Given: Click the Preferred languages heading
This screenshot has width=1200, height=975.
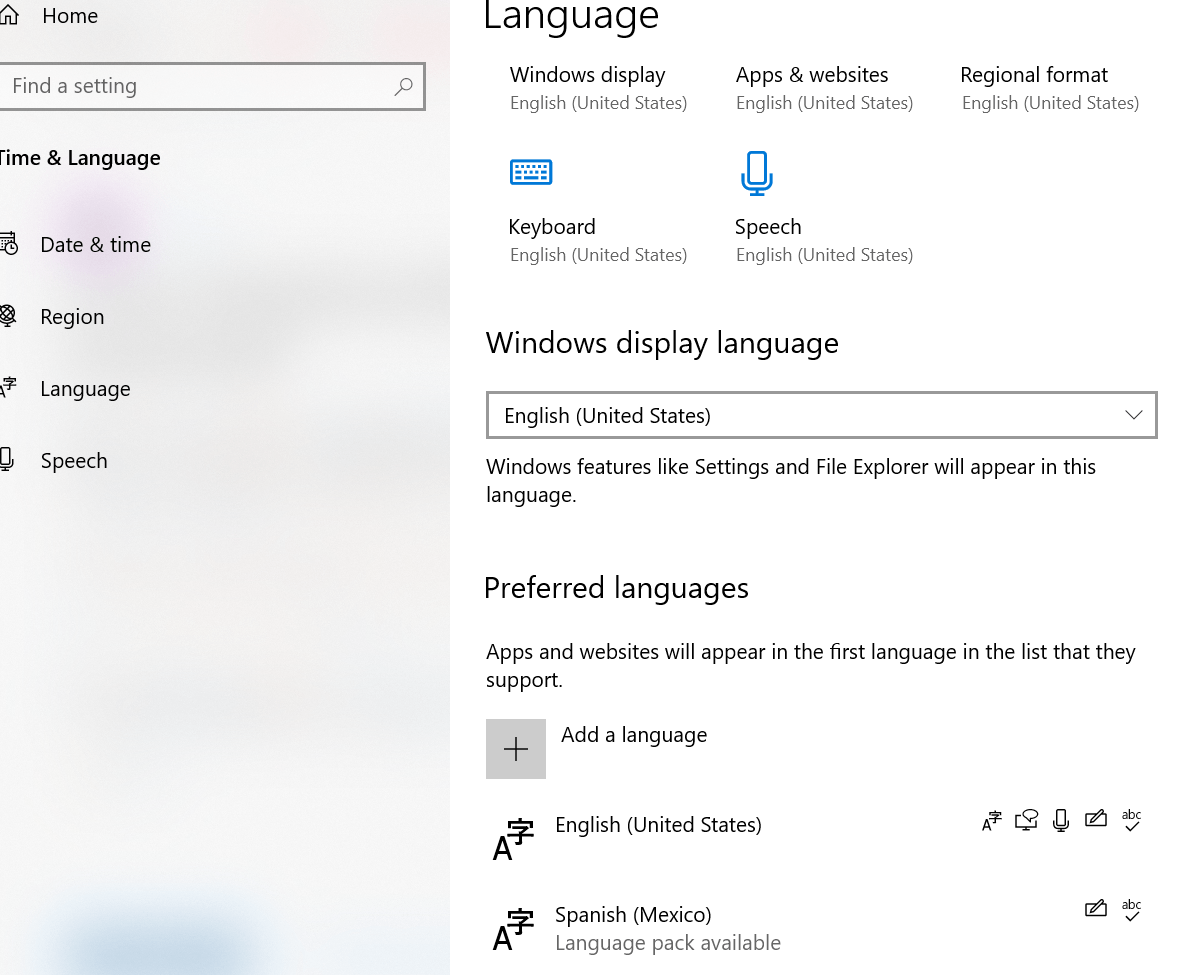Looking at the screenshot, I should [616, 588].
